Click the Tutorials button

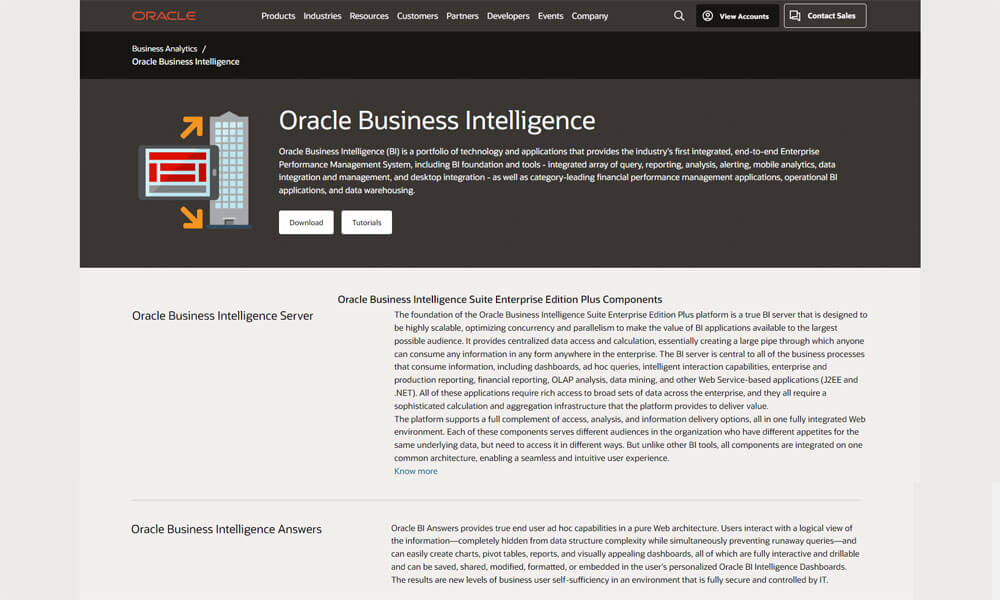tap(367, 223)
